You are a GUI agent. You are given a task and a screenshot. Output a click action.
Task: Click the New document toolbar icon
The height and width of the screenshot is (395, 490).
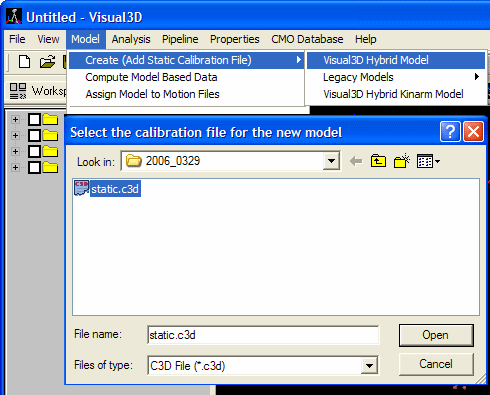coord(24,62)
